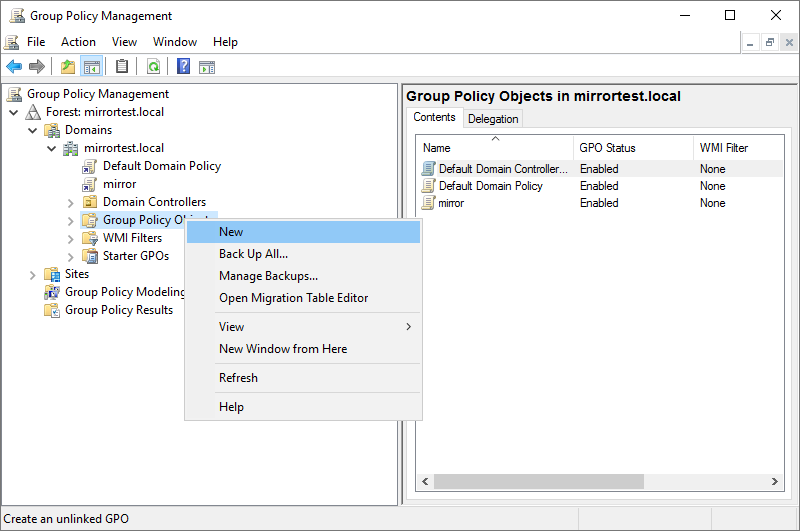Image resolution: width=800 pixels, height=531 pixels.
Task: Select Default Domain Policy in the list
Action: coord(490,186)
